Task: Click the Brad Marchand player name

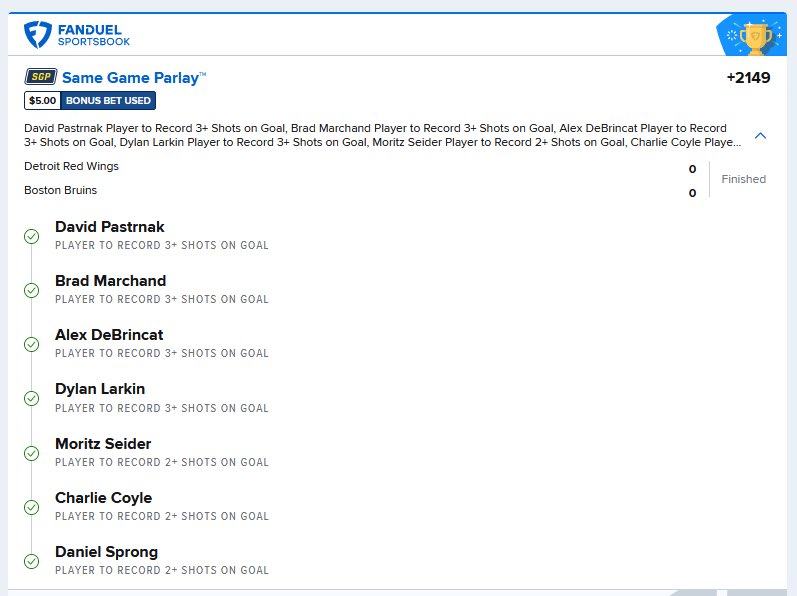Action: [x=110, y=280]
